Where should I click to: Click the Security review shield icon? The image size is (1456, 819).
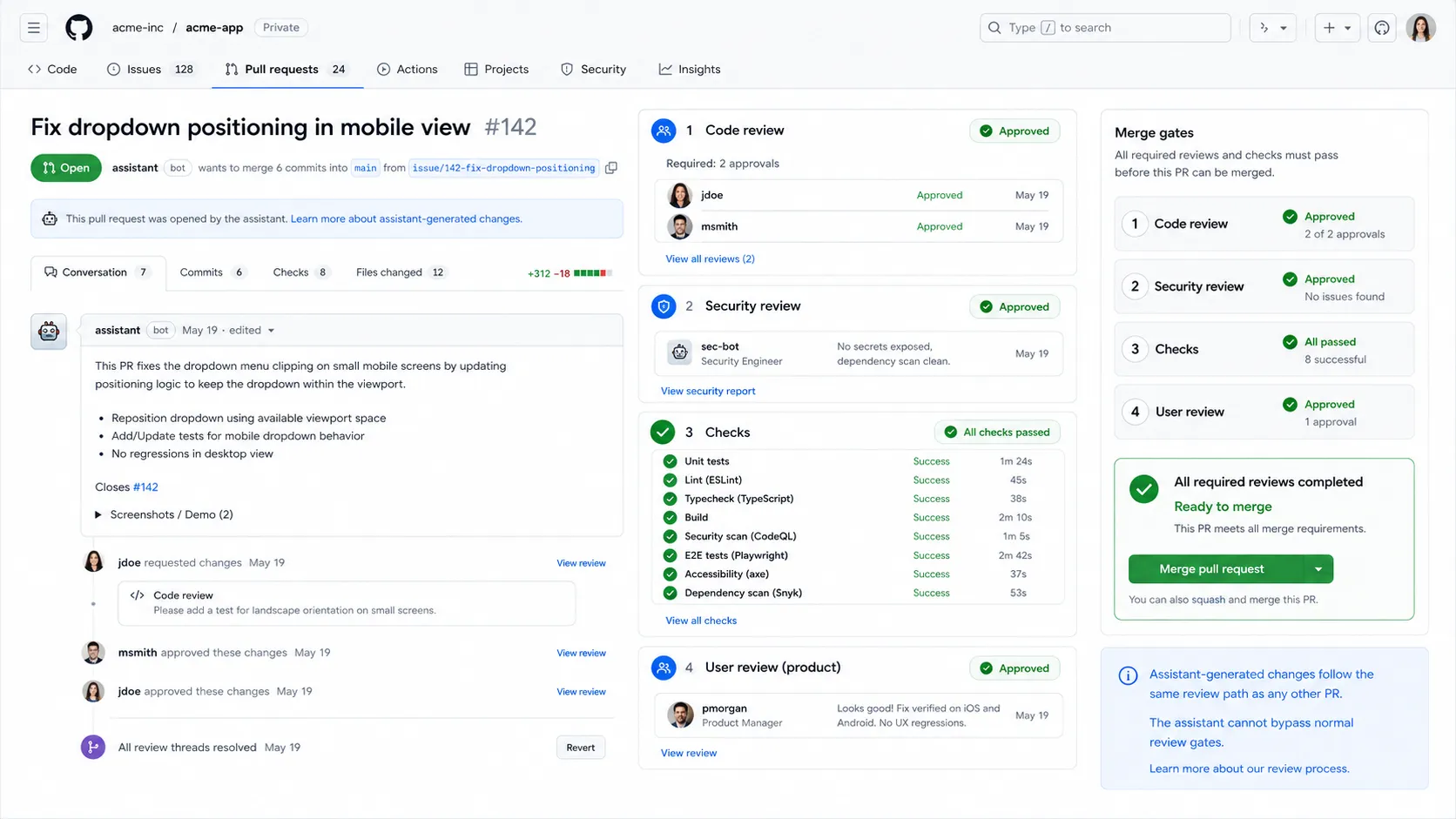[664, 306]
